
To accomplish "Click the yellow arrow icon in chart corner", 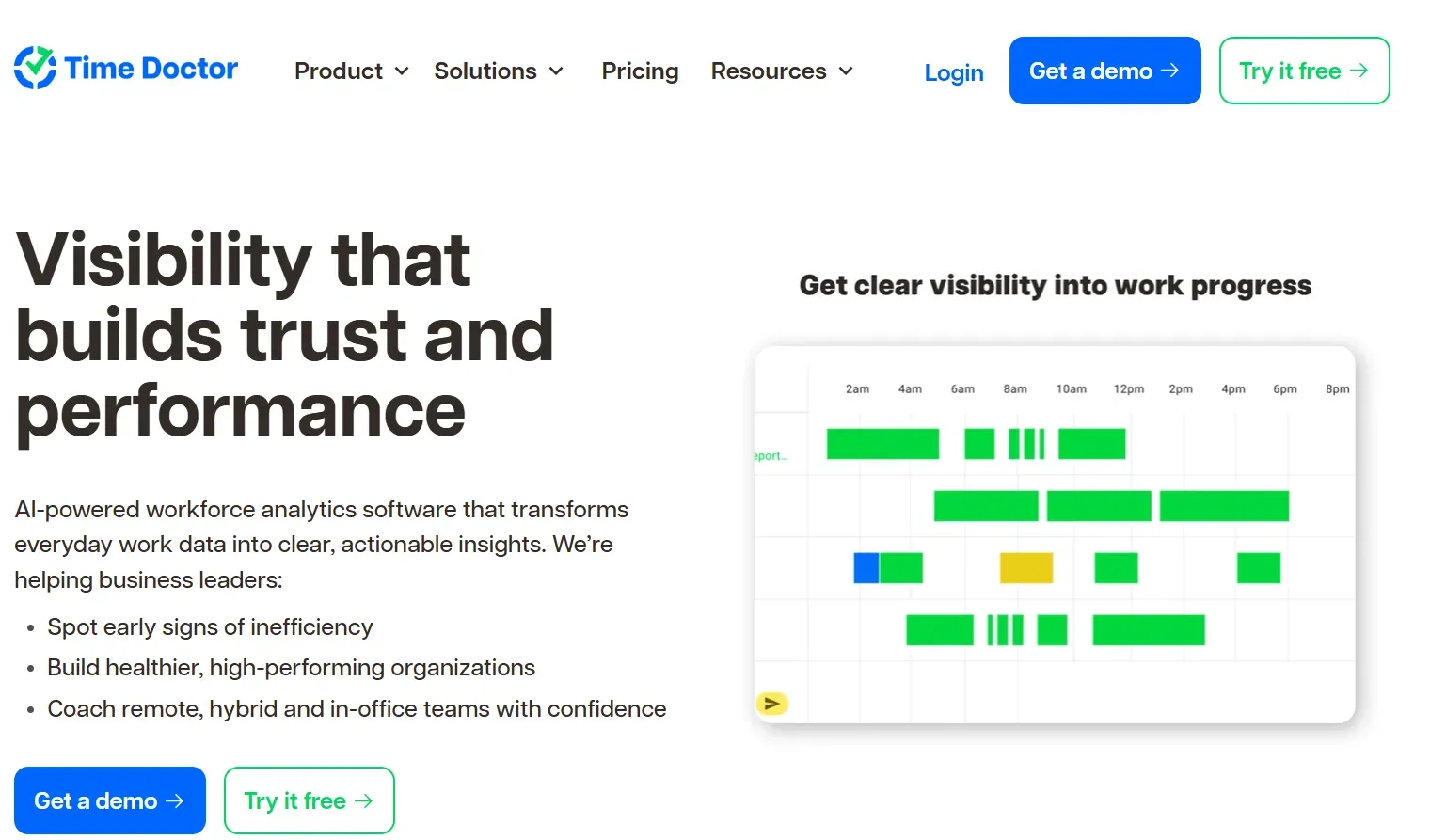I will (x=772, y=704).
